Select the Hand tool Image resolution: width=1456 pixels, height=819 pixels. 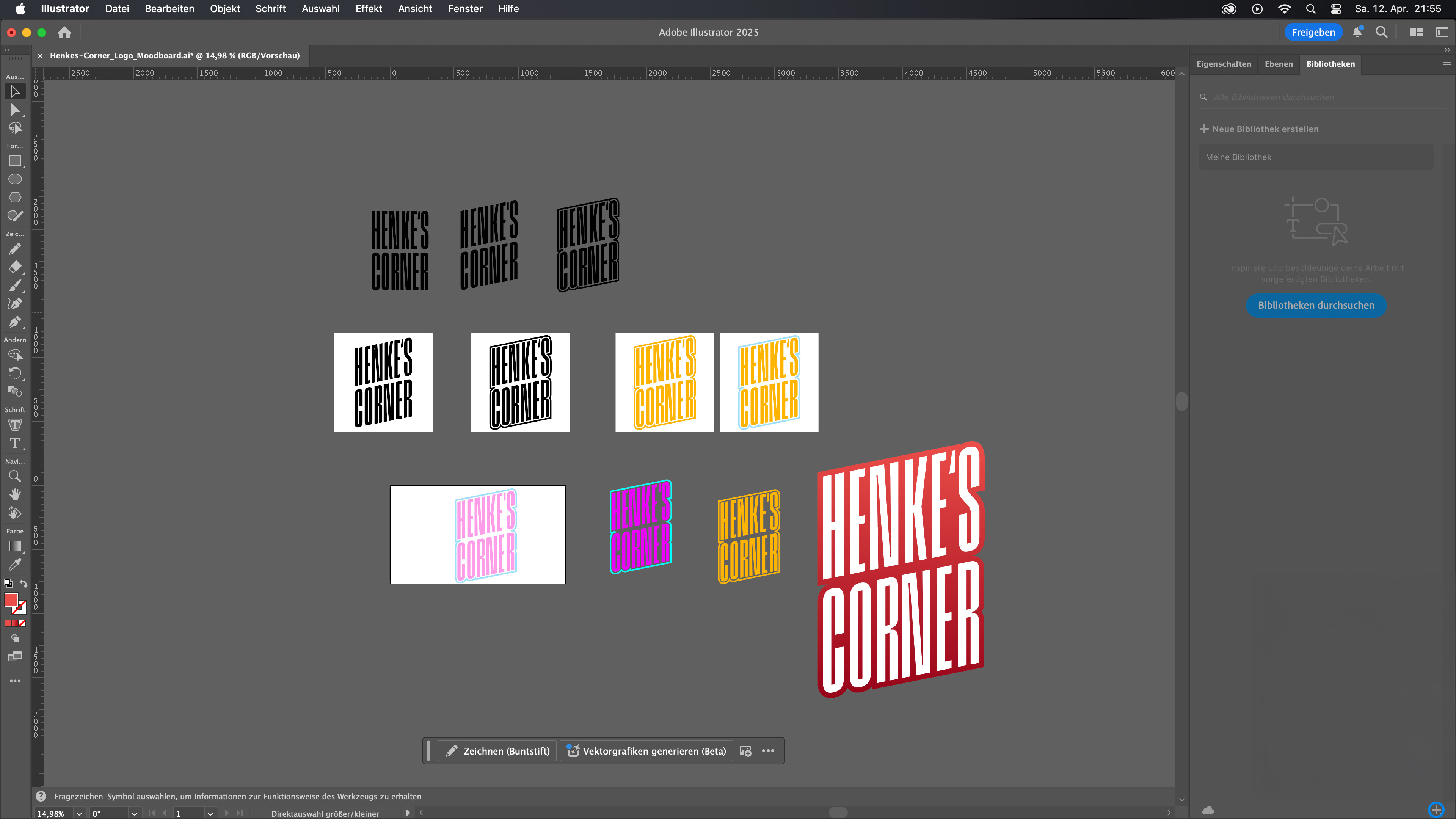tap(15, 494)
